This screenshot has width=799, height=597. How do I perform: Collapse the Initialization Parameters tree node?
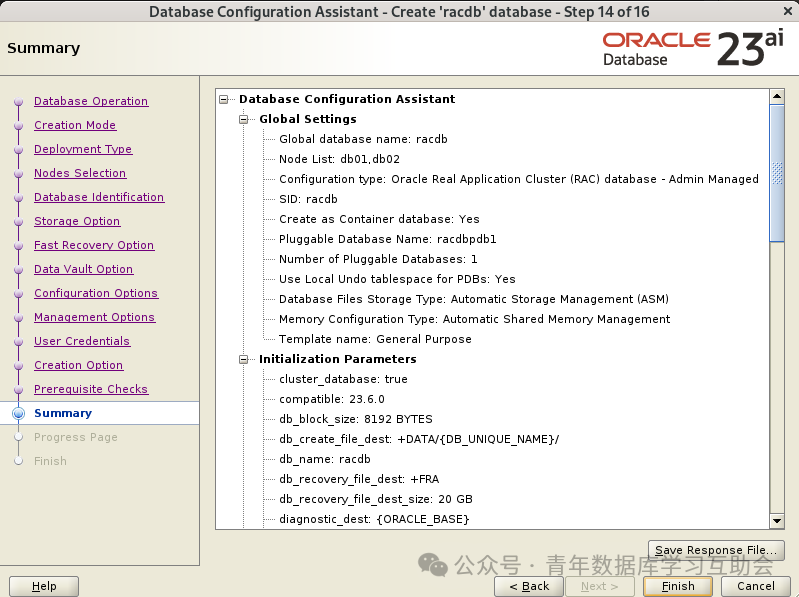tap(244, 360)
